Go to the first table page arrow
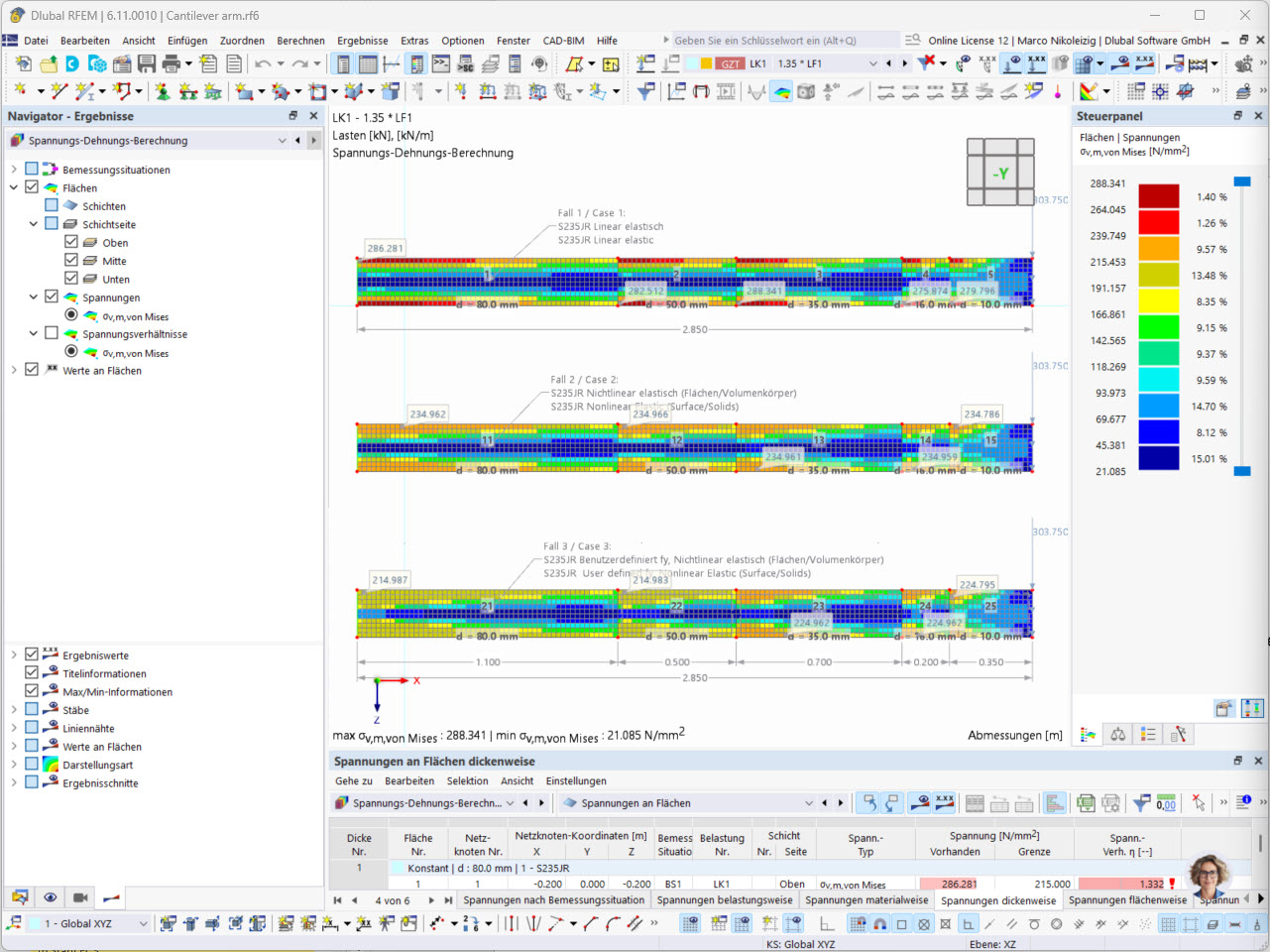 [337, 900]
